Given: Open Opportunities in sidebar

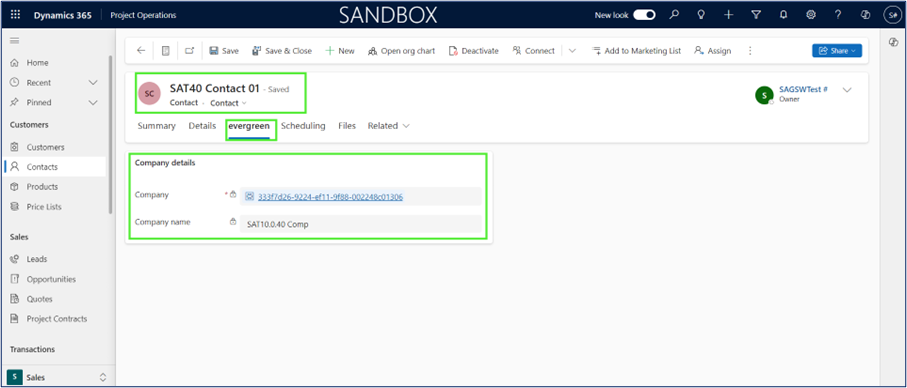Looking at the screenshot, I should click(51, 279).
